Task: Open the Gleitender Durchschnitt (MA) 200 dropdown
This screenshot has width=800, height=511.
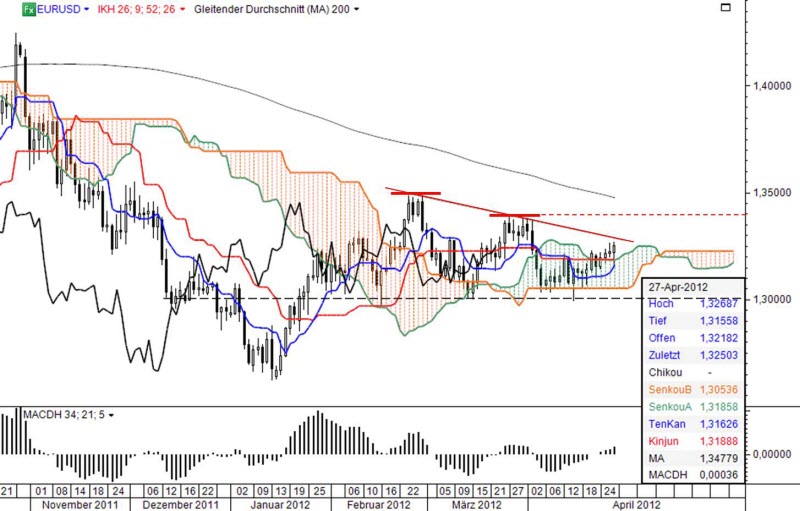Action: click(x=356, y=9)
